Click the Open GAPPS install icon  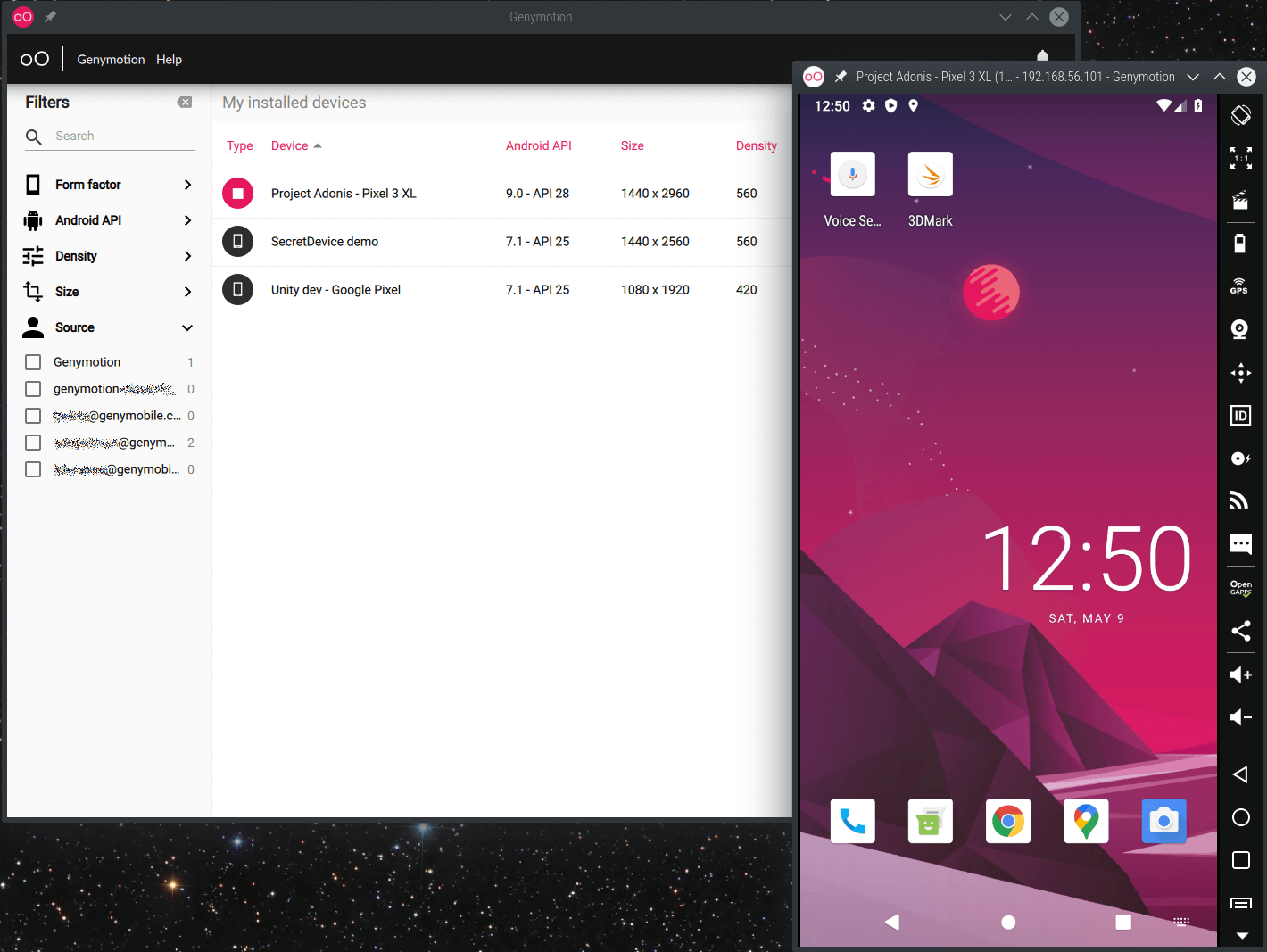[x=1240, y=589]
